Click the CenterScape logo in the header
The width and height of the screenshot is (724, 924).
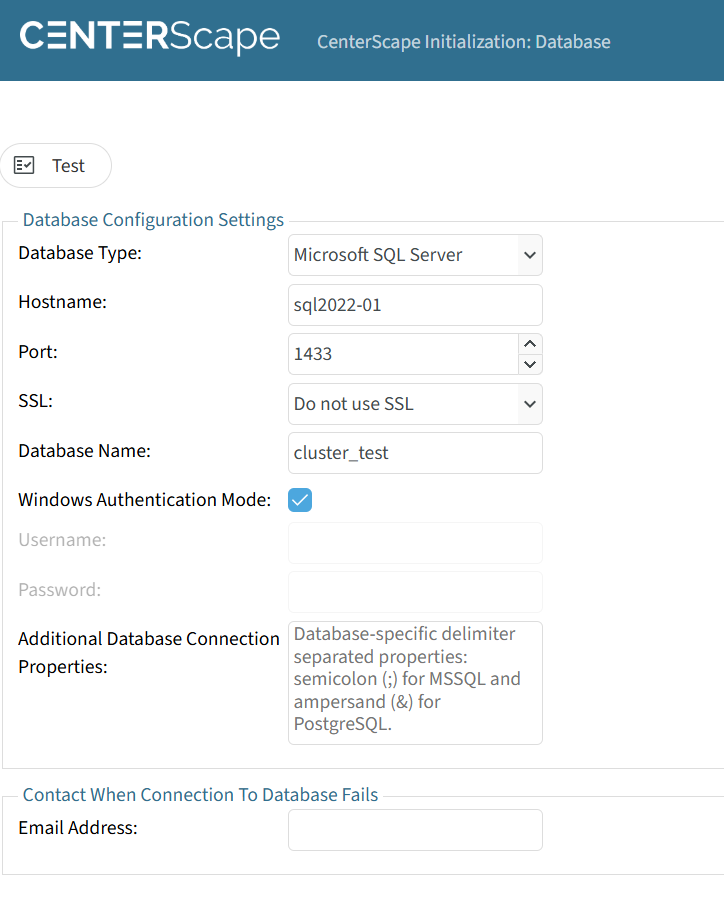pos(150,38)
